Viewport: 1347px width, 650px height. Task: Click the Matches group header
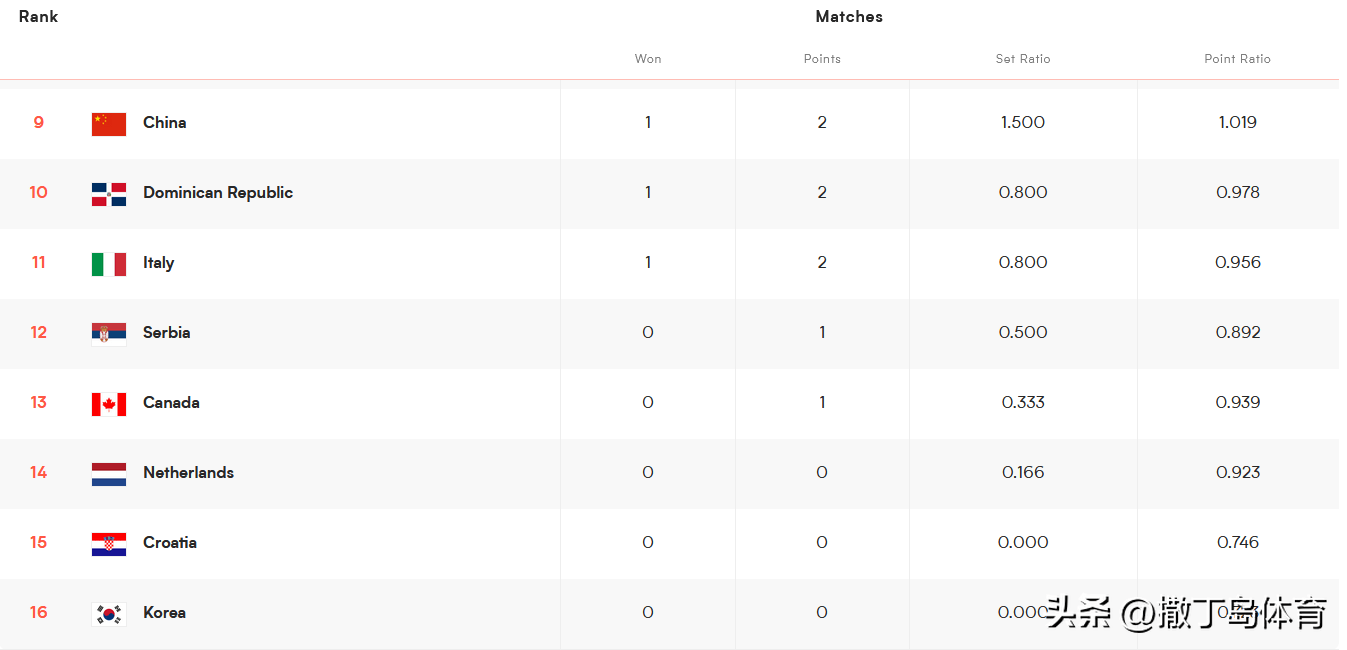pos(849,16)
